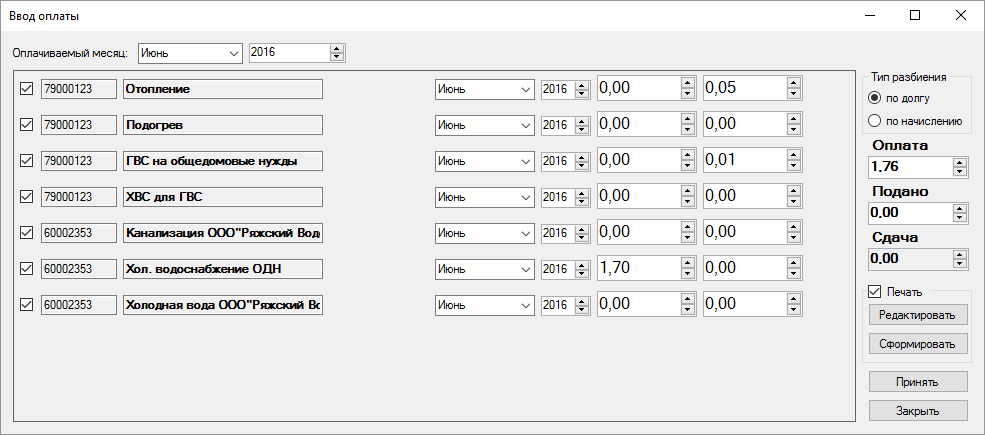The image size is (985, 435).
Task: Uncheck the Отопление row checkbox
Action: click(27, 89)
